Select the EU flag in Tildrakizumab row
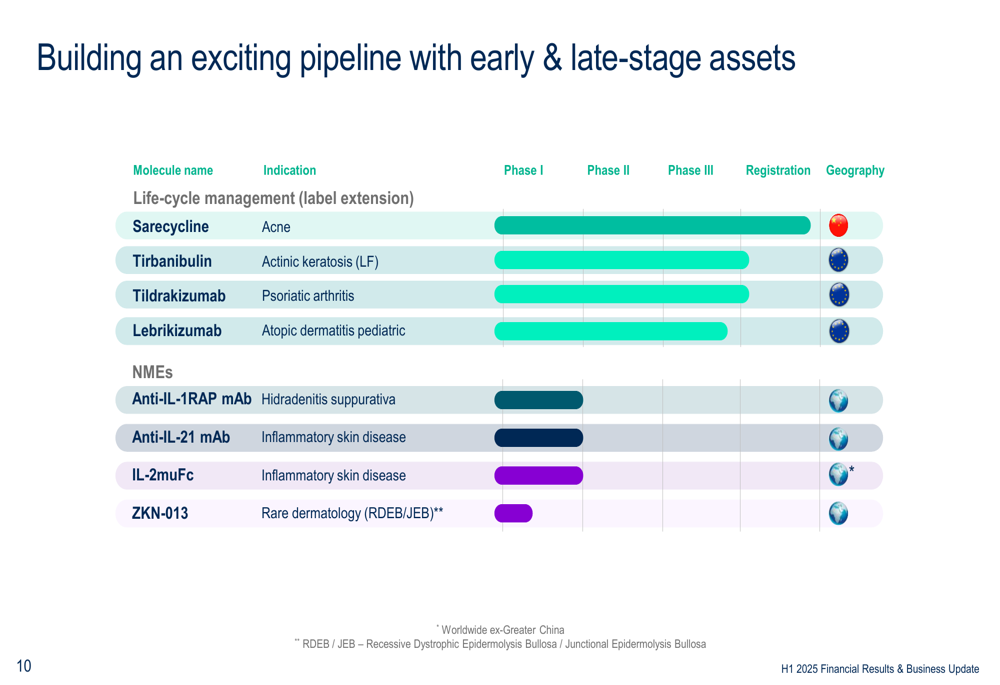The width and height of the screenshot is (1000, 685). [x=839, y=295]
